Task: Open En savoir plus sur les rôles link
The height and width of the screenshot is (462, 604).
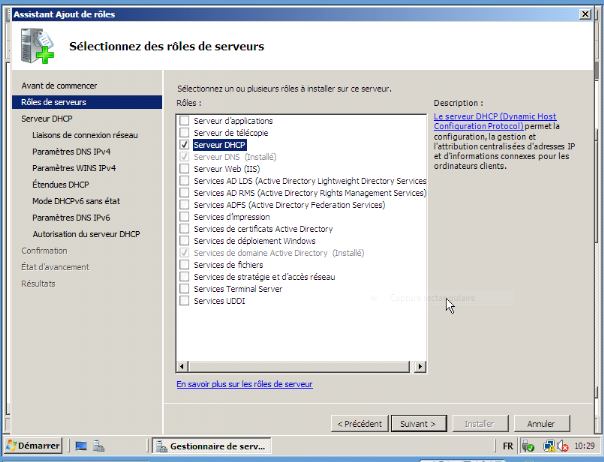Action: [x=244, y=384]
